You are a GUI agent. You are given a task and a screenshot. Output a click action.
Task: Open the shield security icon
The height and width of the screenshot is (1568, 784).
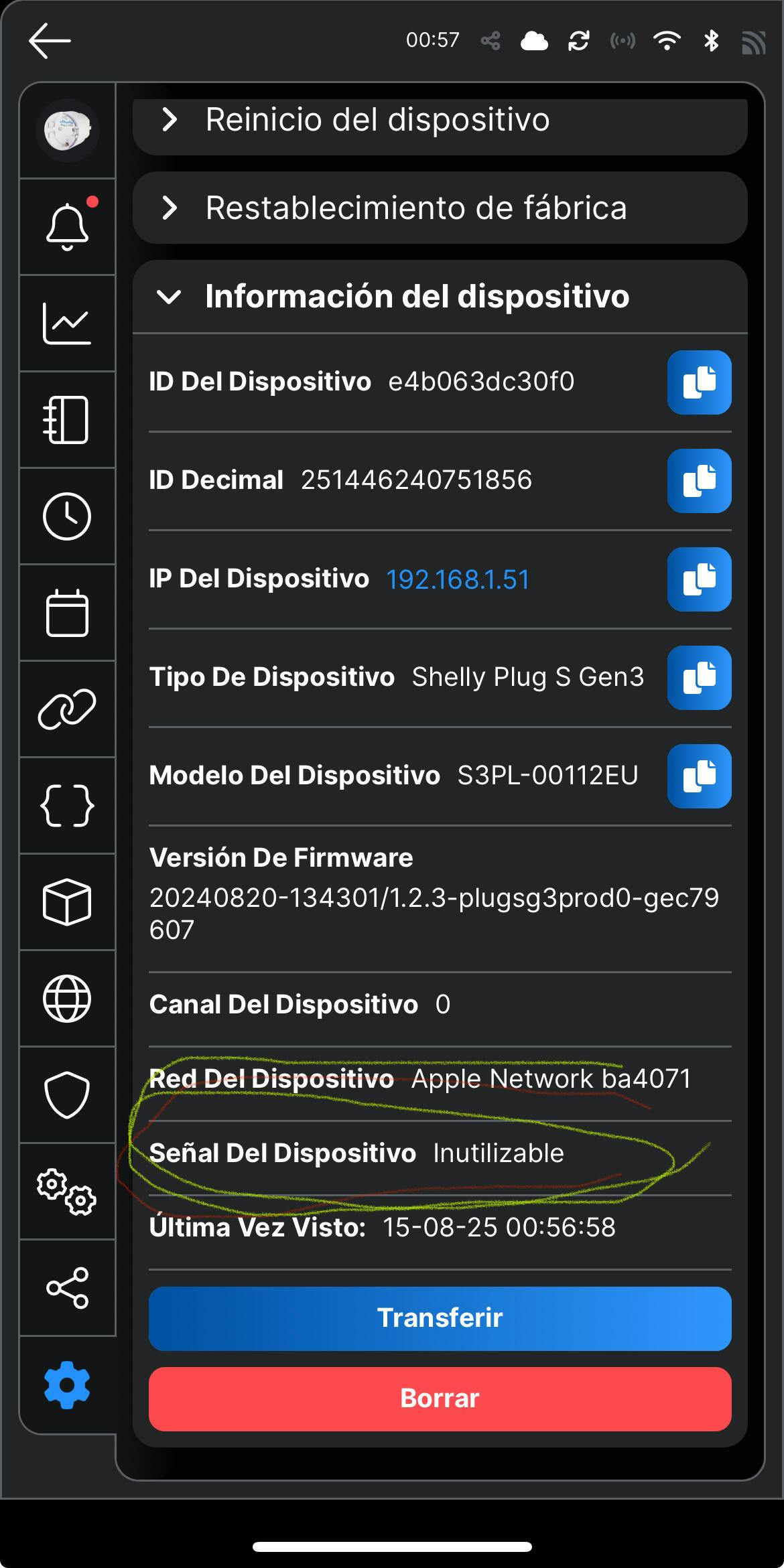[x=67, y=1095]
